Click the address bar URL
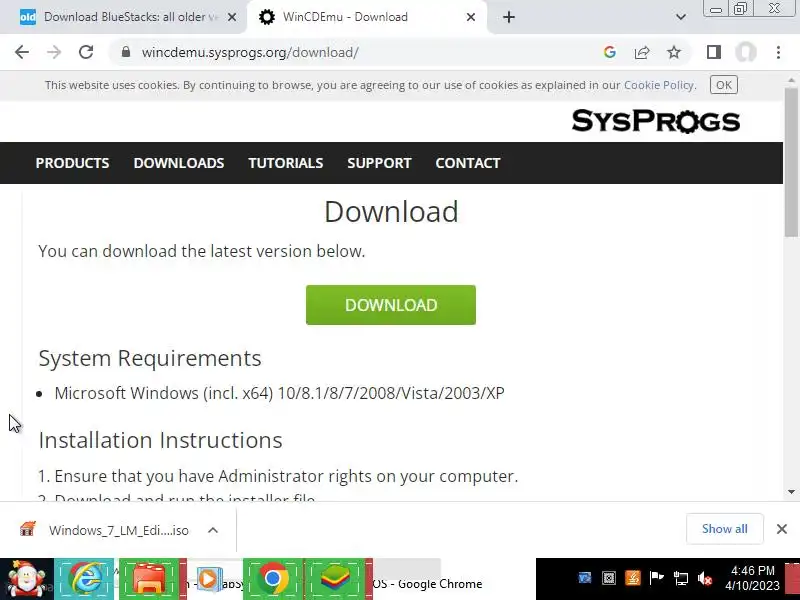800x600 pixels. (250, 52)
